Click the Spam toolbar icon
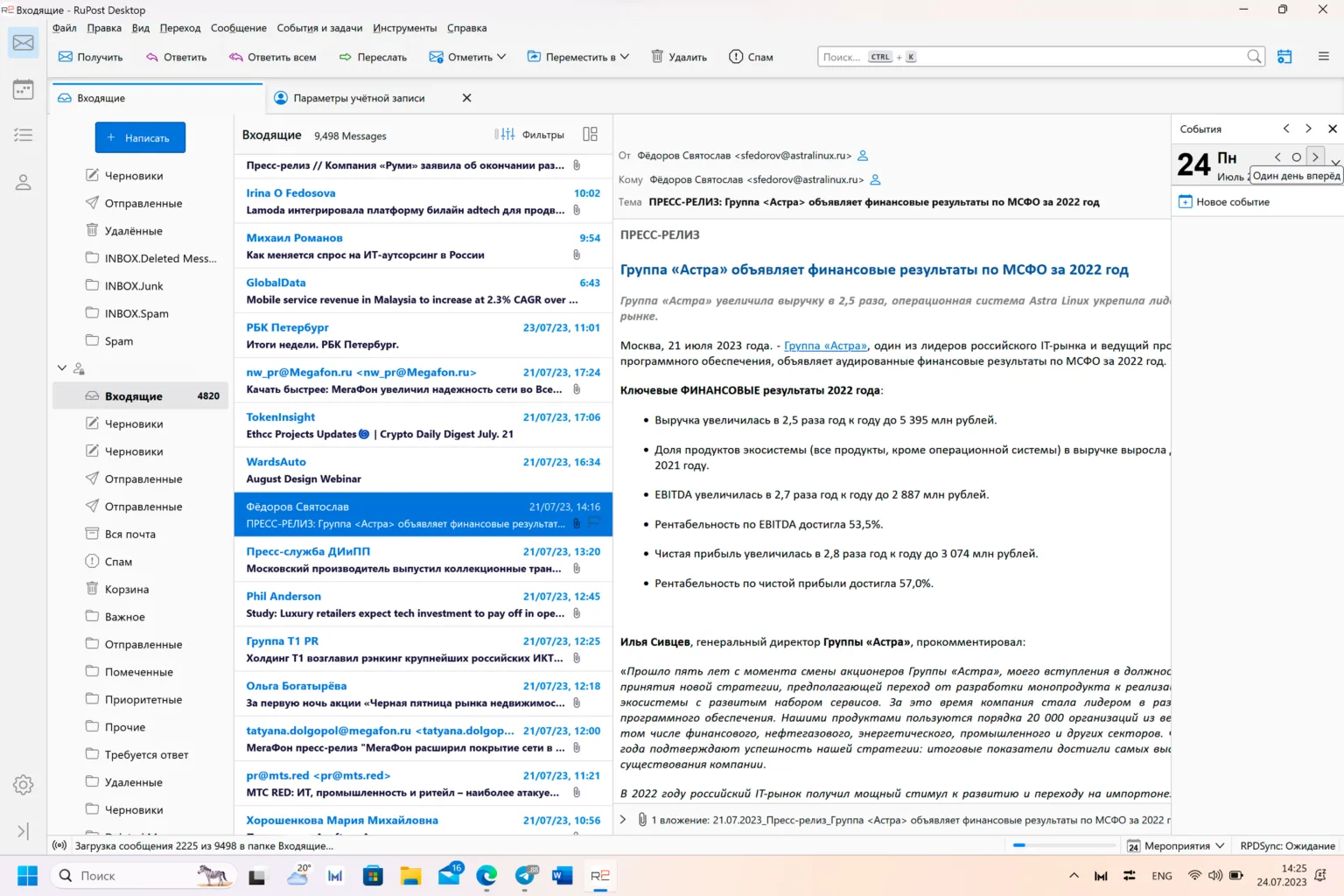 click(x=751, y=57)
